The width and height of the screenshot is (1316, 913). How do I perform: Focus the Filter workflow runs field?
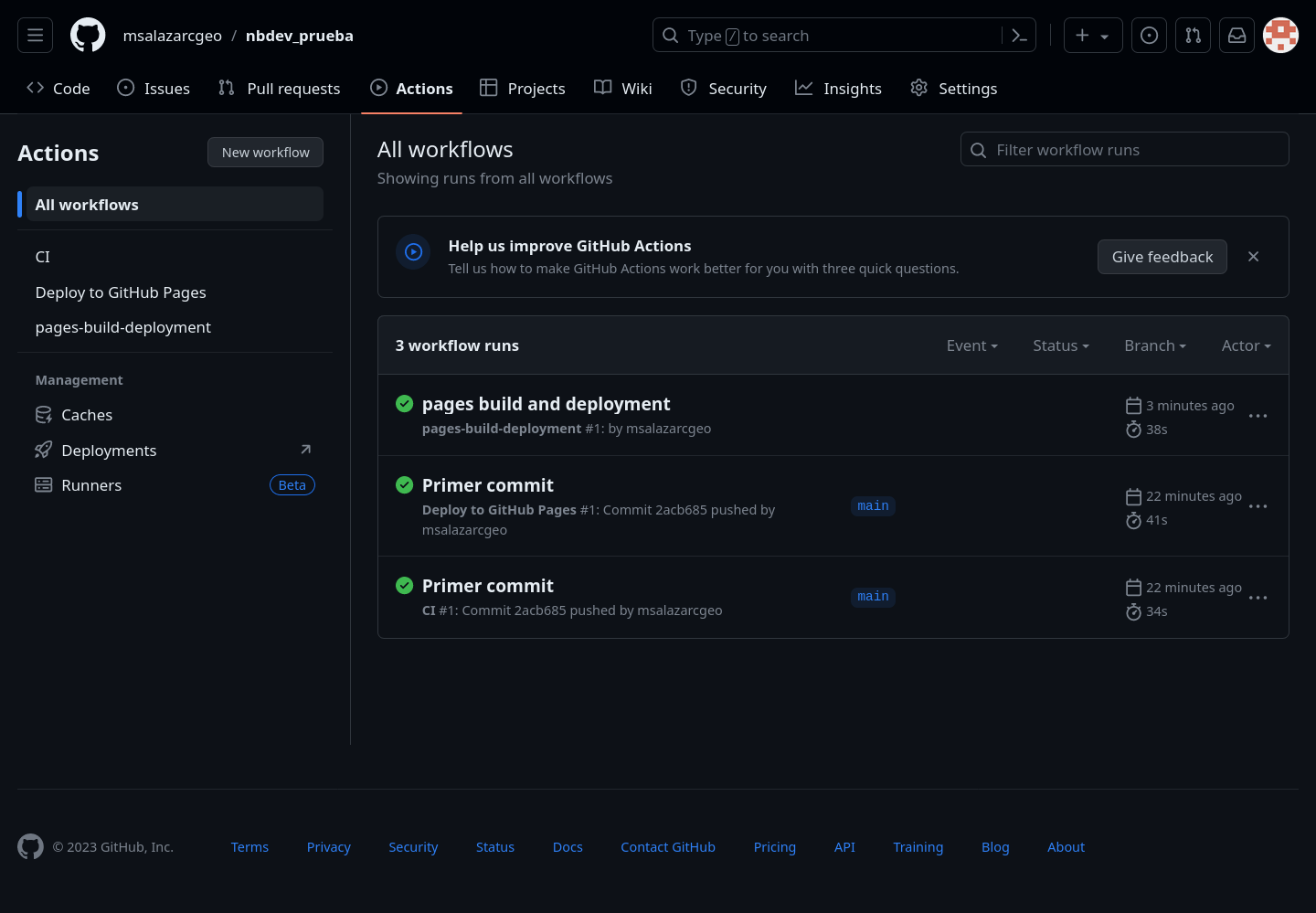(x=1133, y=150)
